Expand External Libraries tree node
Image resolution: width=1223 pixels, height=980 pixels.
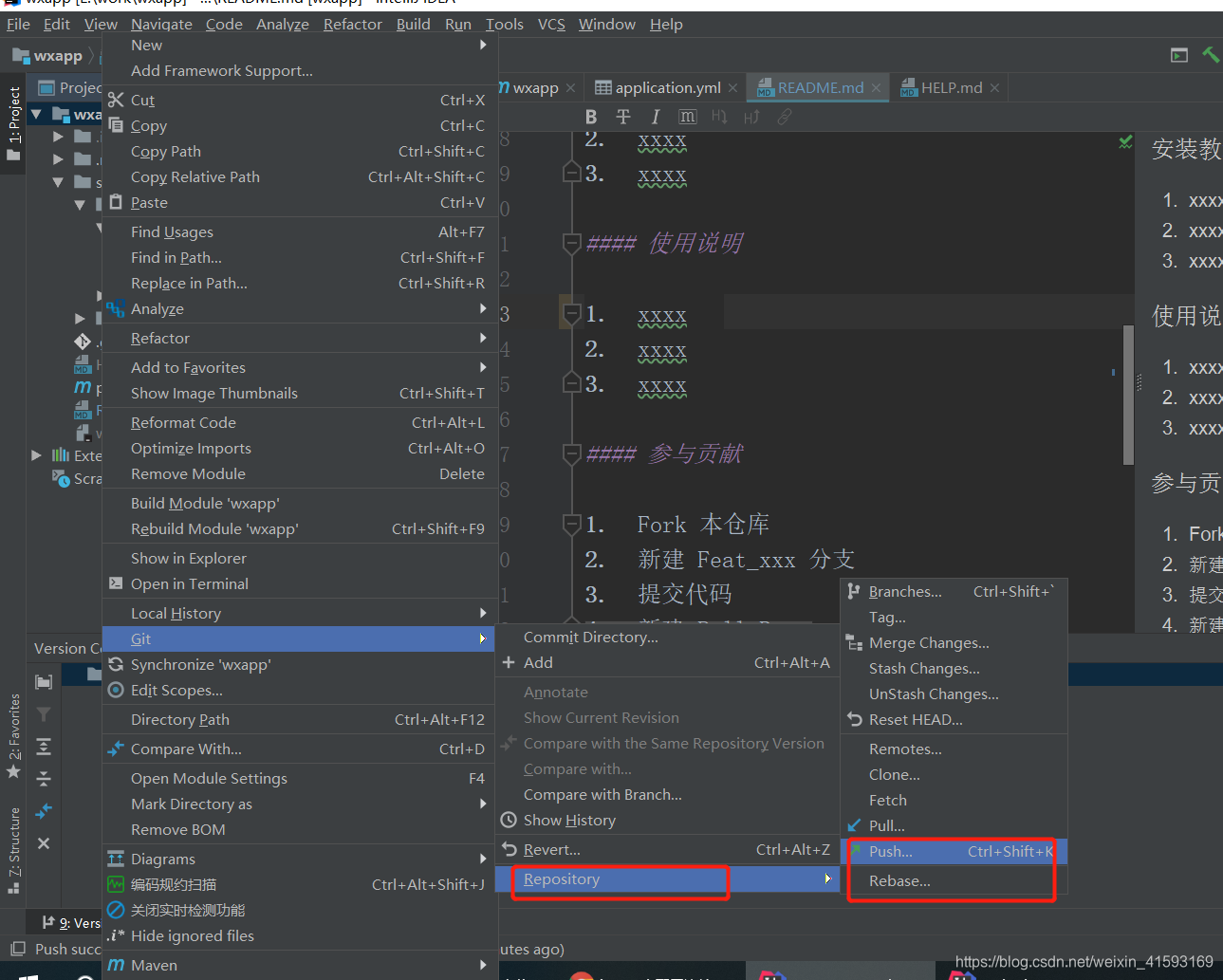36,455
